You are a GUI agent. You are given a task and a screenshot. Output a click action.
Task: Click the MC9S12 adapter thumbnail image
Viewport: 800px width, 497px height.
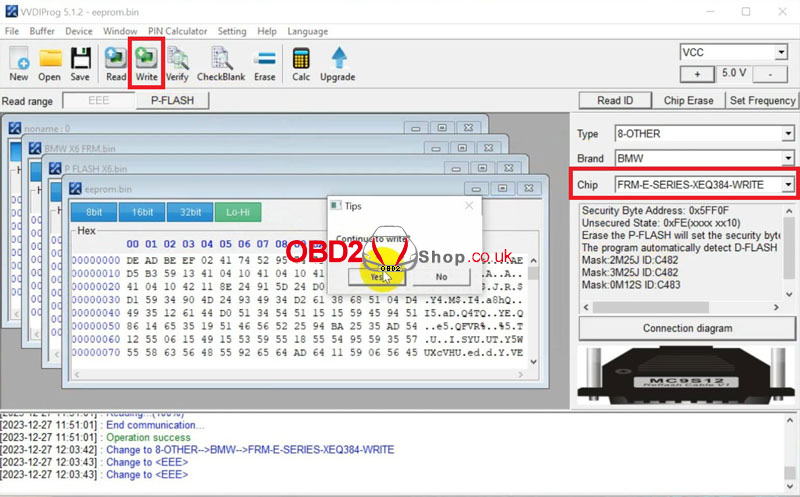point(686,377)
